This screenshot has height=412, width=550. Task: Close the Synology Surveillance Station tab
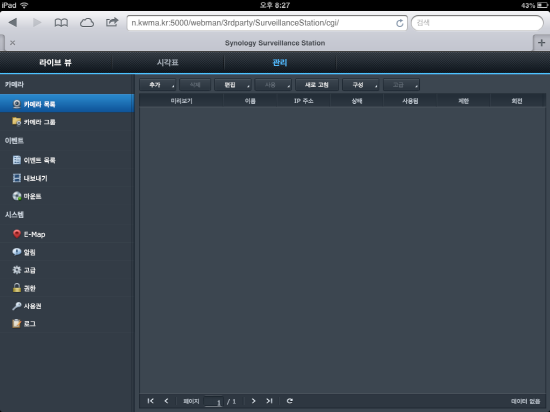click(x=13, y=43)
